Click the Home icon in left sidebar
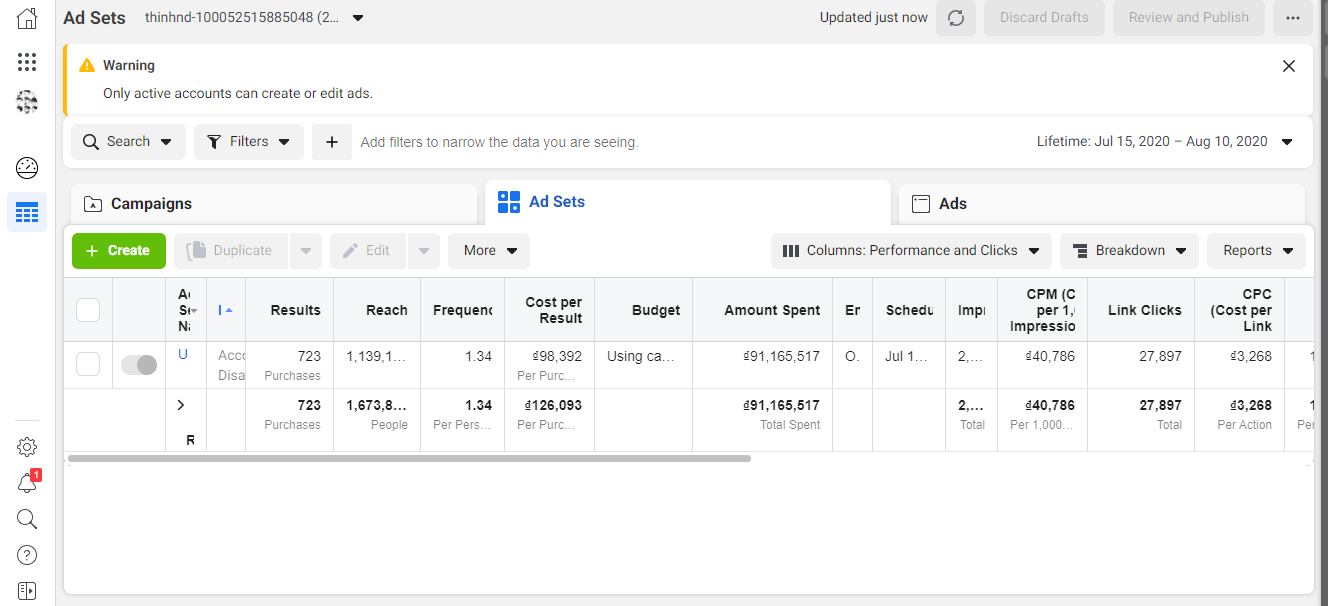The width and height of the screenshot is (1328, 606). tap(27, 18)
